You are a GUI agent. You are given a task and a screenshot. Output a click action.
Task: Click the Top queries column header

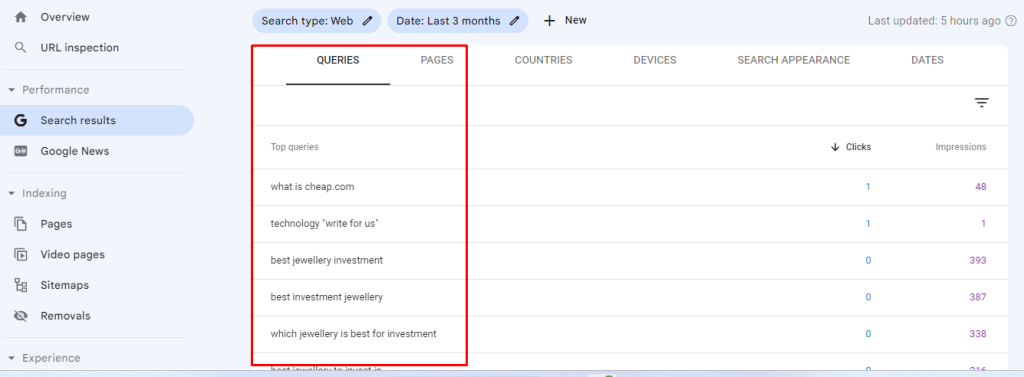coord(295,147)
